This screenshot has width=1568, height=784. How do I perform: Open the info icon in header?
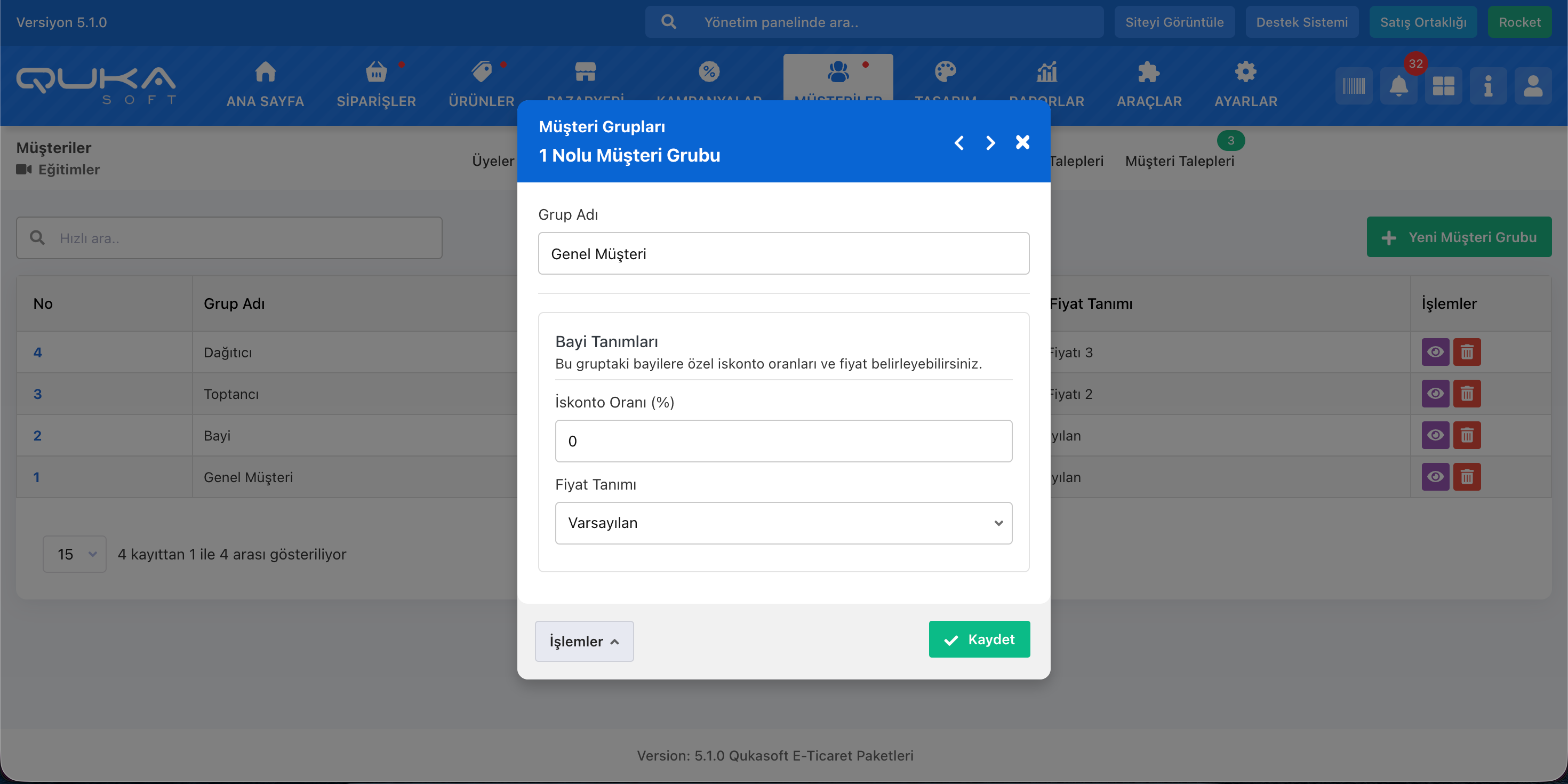point(1487,86)
